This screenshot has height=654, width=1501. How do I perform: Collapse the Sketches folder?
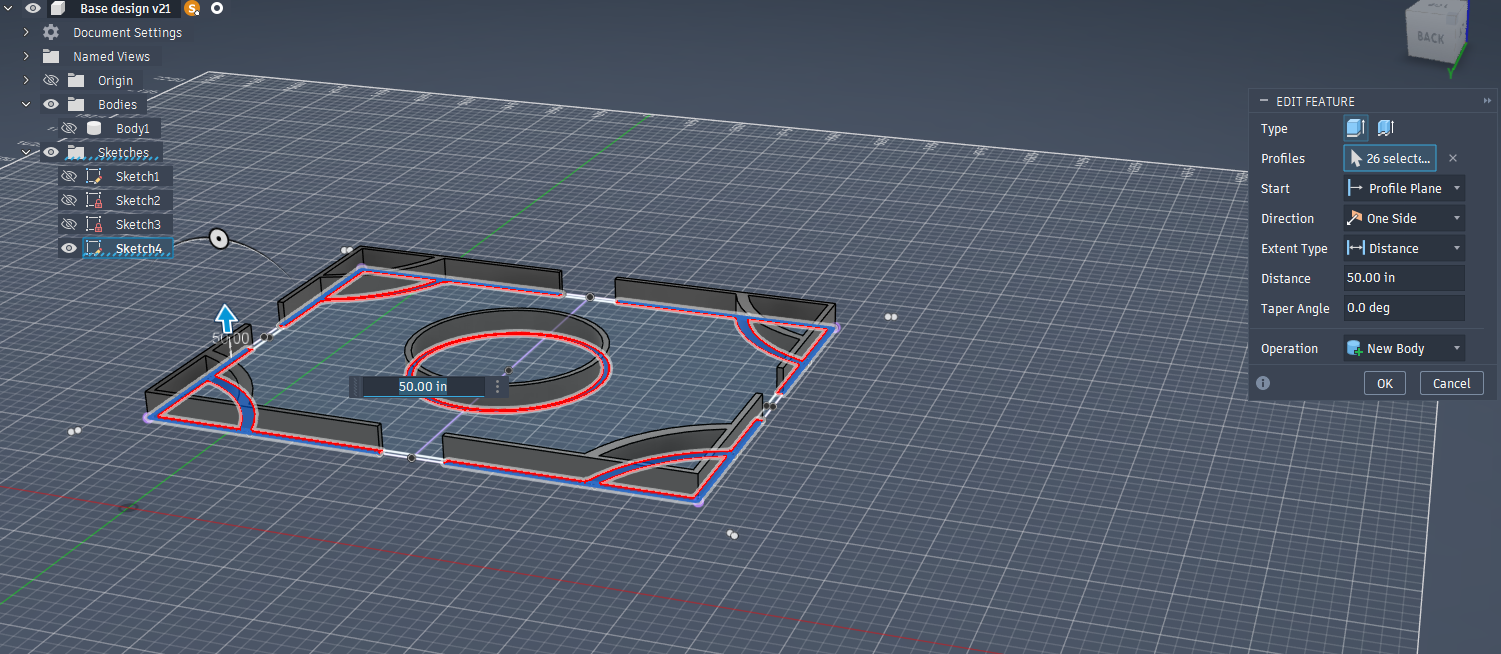pos(26,152)
